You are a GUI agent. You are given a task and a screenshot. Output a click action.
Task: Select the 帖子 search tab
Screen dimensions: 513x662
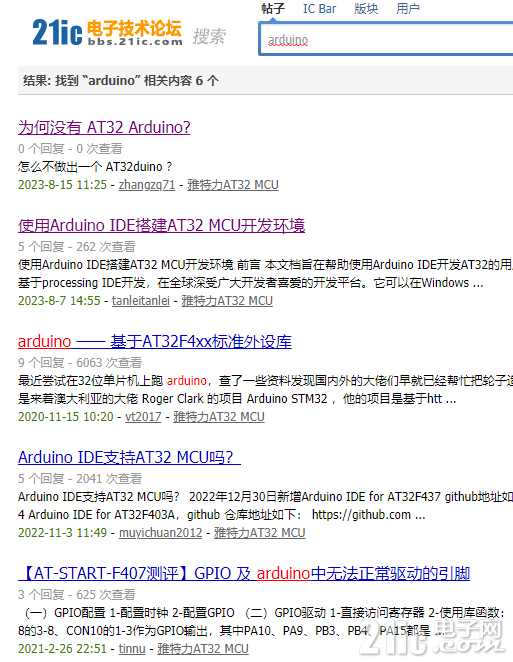[273, 8]
